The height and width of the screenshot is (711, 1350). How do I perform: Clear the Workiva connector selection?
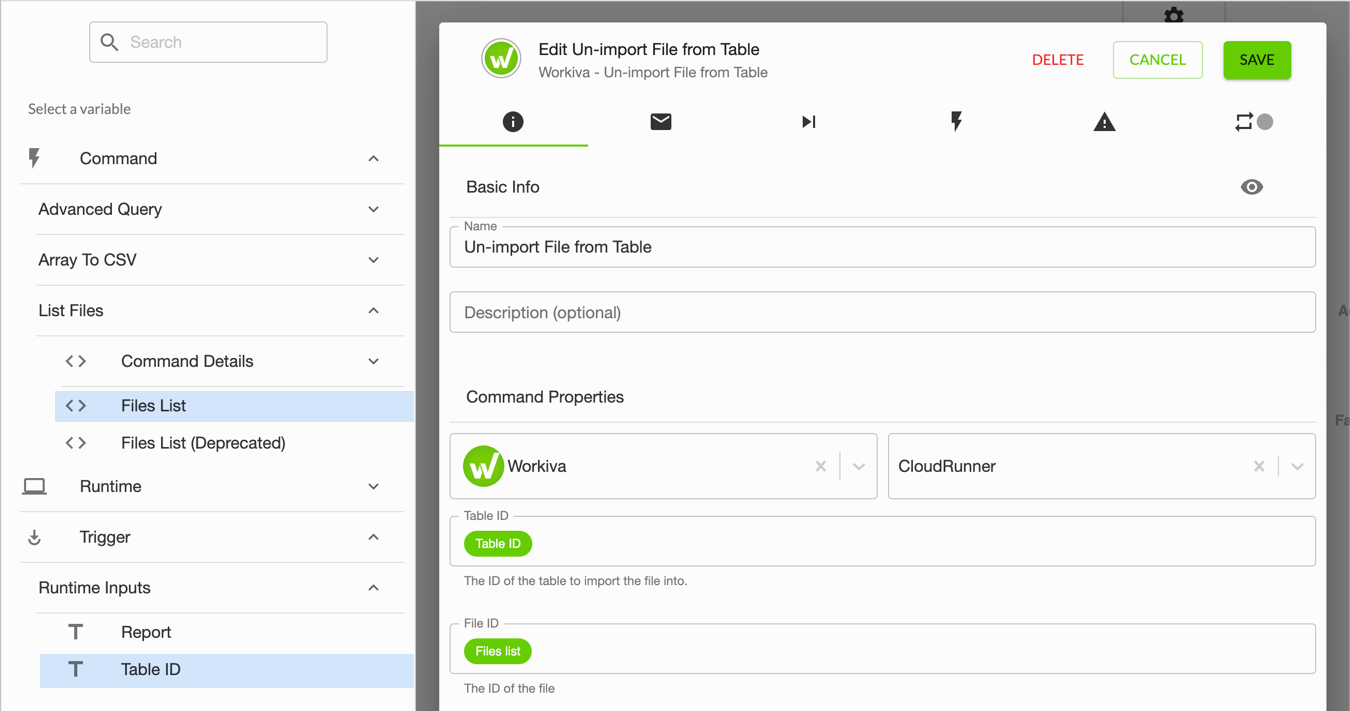821,466
